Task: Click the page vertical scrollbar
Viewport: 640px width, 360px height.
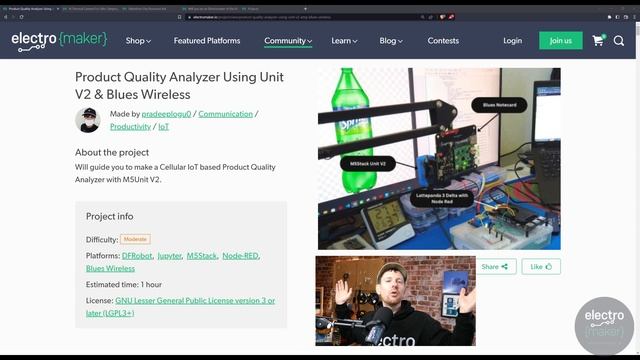Action: [x=638, y=188]
